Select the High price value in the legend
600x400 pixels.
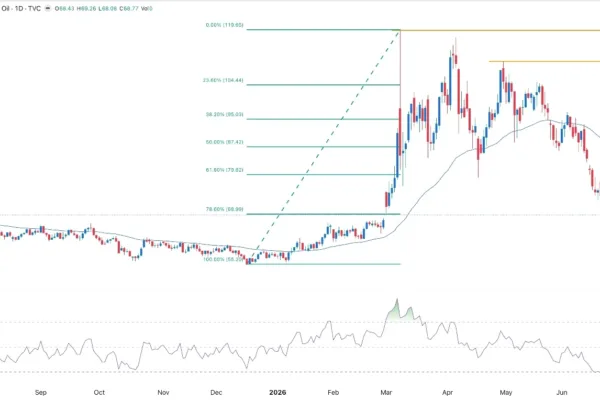point(86,8)
